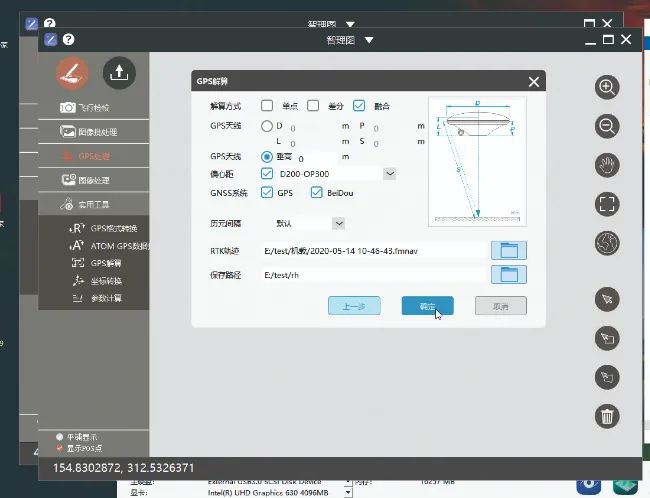
Task: Open folder browser for save path
Action: pyautogui.click(x=509, y=275)
